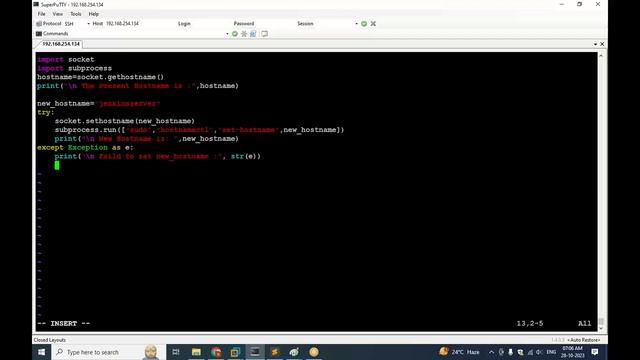Click the speech bubble icon in Commands toolbar
Viewport: 640px width, 360px height.
pyautogui.click(x=264, y=34)
